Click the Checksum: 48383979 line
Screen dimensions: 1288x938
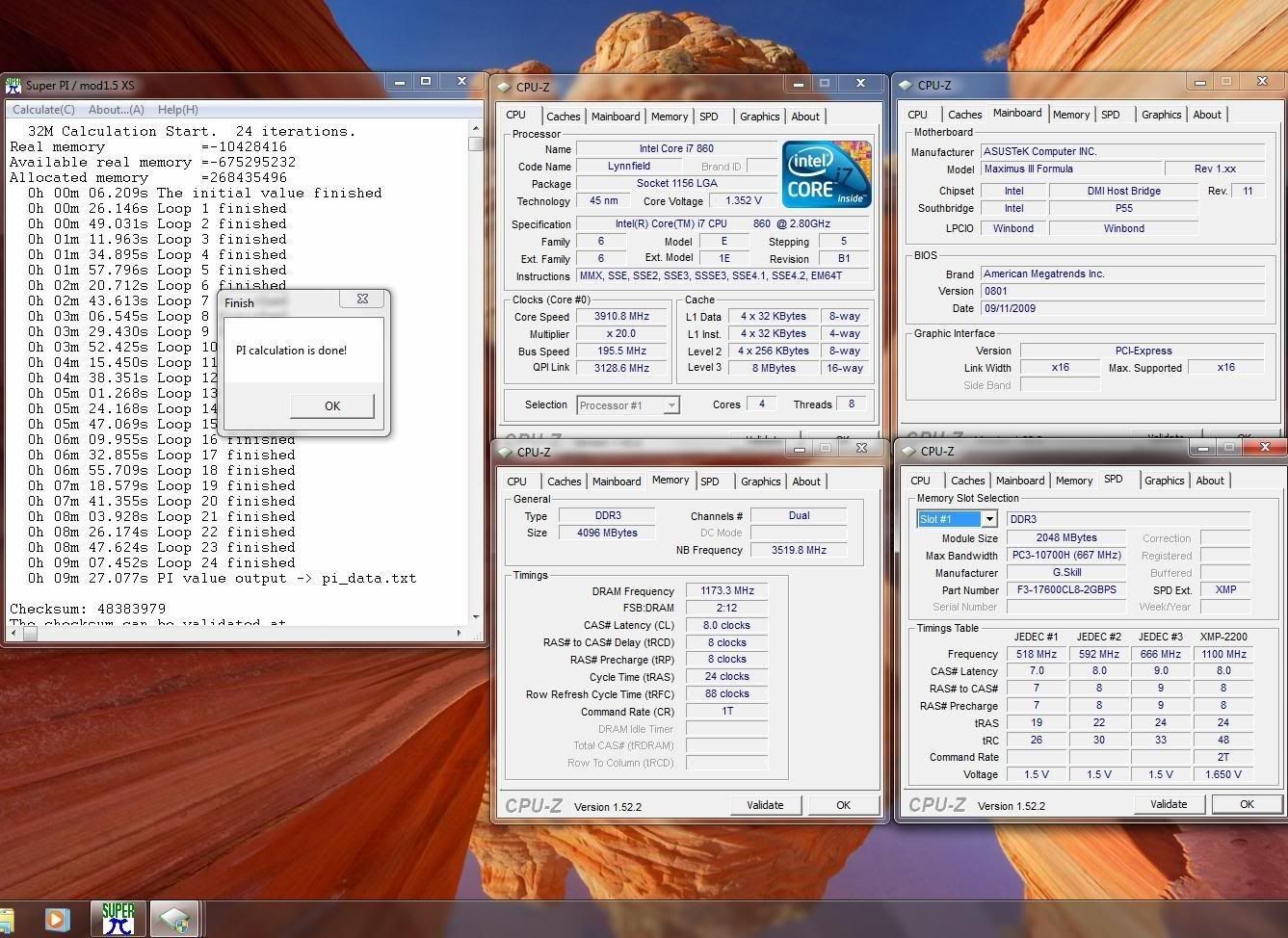pos(88,609)
